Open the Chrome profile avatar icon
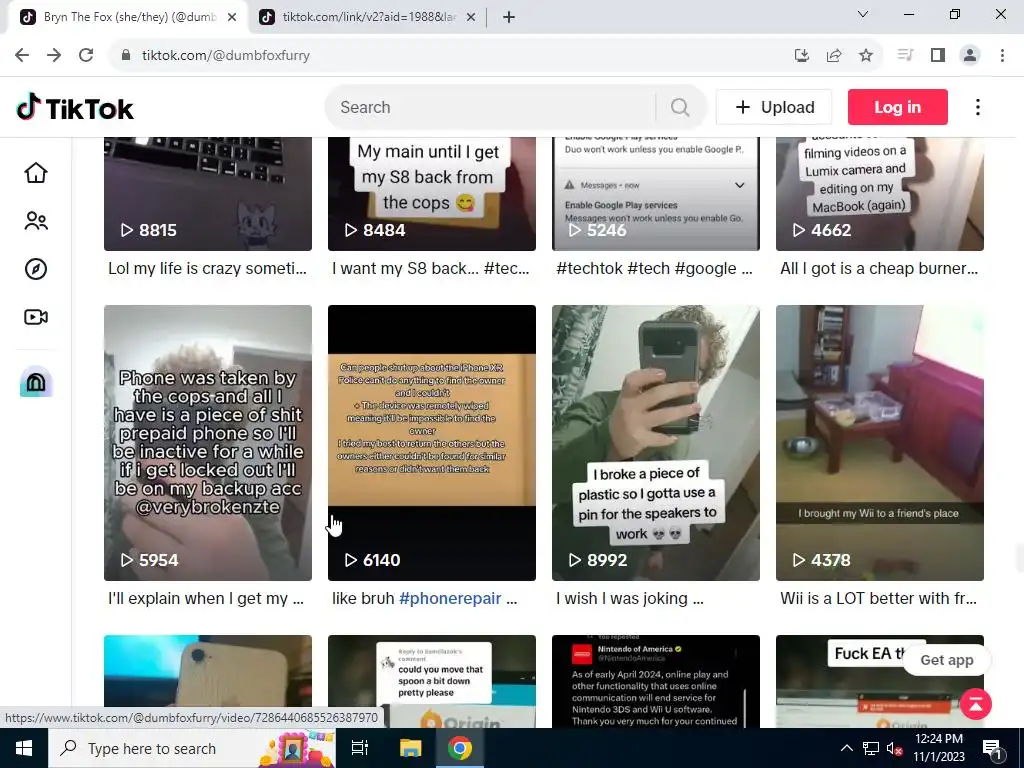 pyautogui.click(x=970, y=56)
